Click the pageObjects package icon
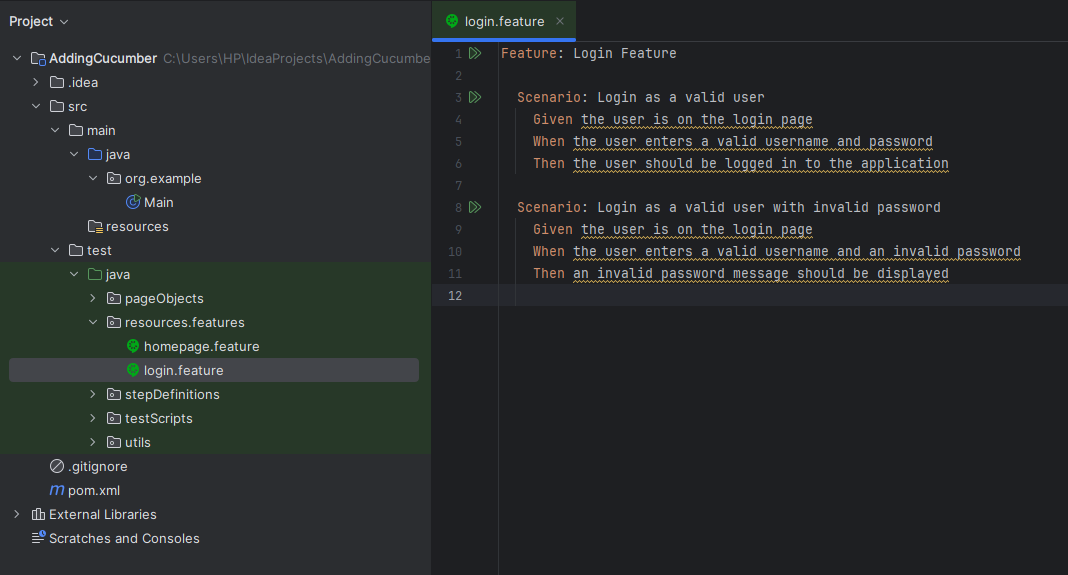The image size is (1068, 575). pyautogui.click(x=114, y=298)
